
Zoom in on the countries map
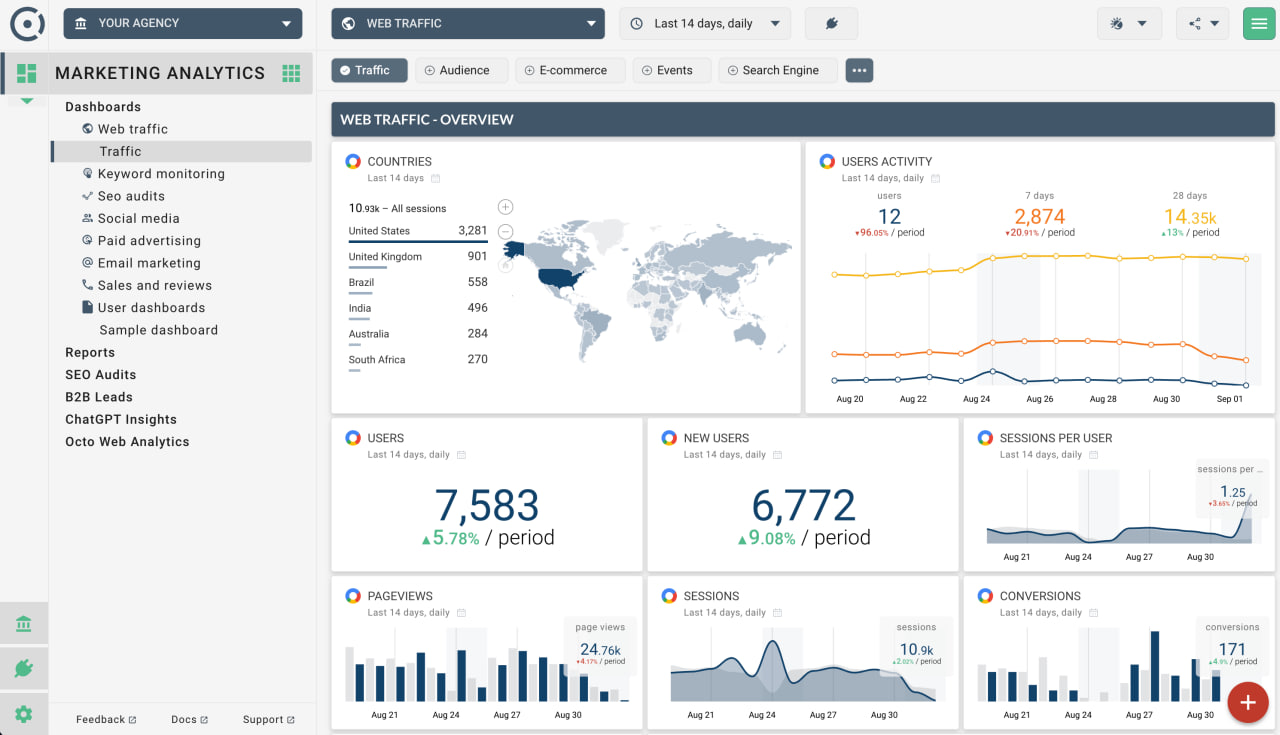(x=505, y=207)
